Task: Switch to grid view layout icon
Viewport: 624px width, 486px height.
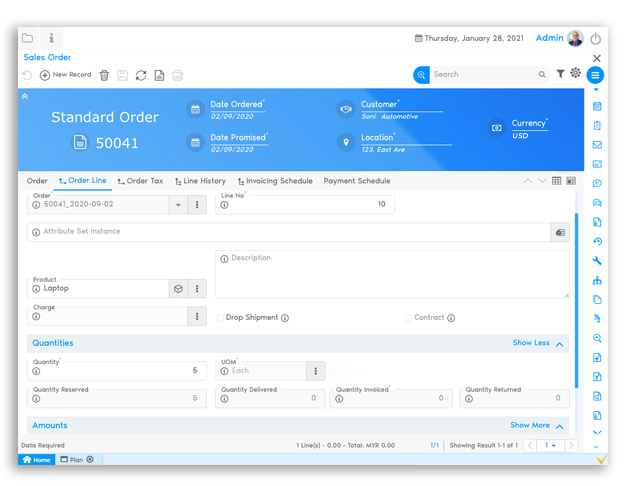Action: point(557,181)
